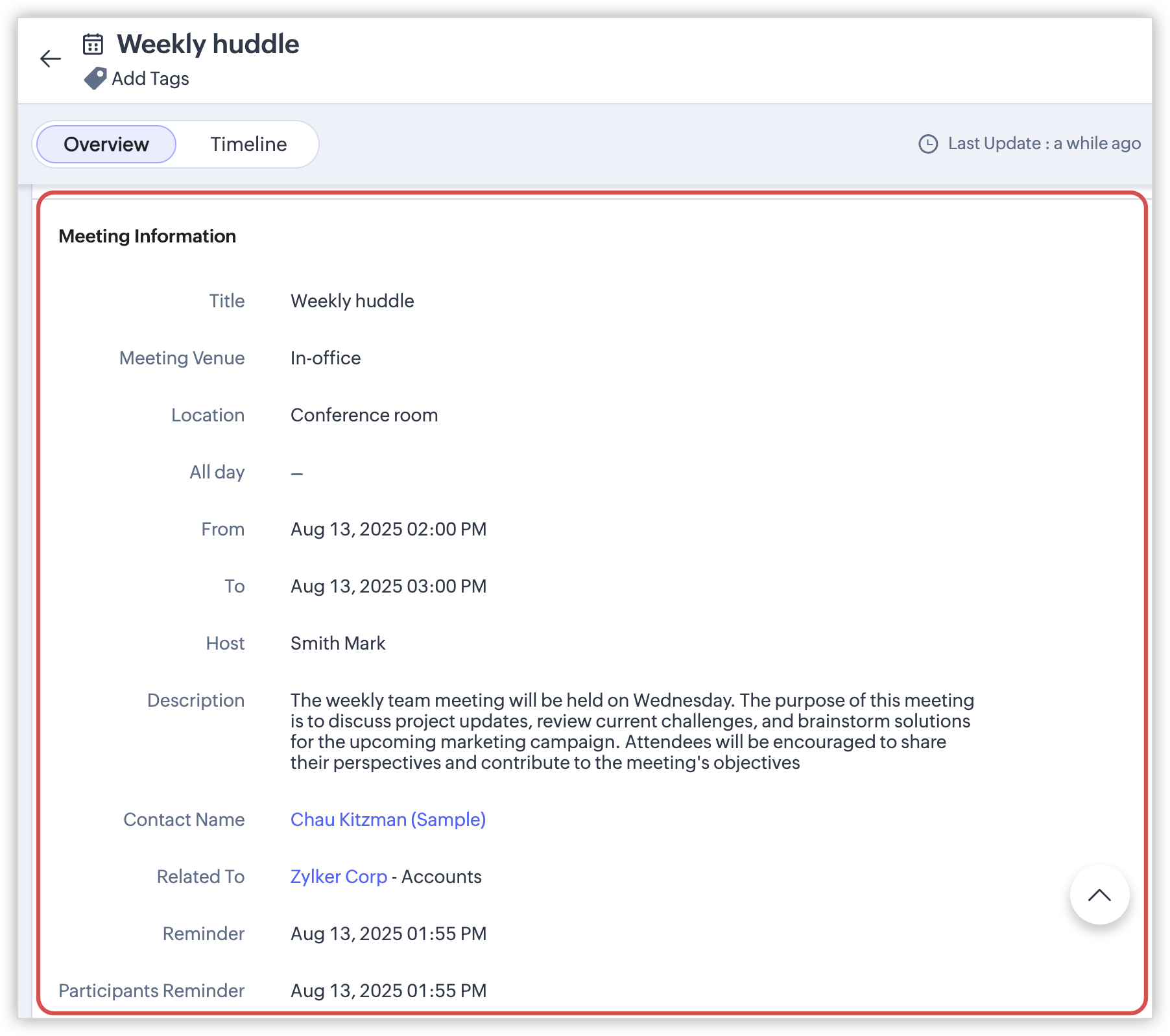Click the In-office Meeting Venue value
The image size is (1170, 1036).
click(326, 358)
